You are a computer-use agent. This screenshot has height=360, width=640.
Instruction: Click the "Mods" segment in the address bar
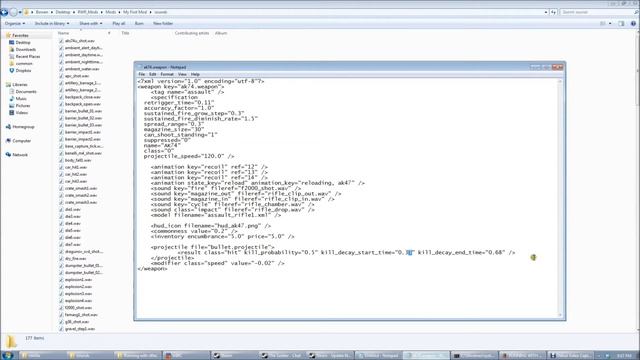point(111,12)
